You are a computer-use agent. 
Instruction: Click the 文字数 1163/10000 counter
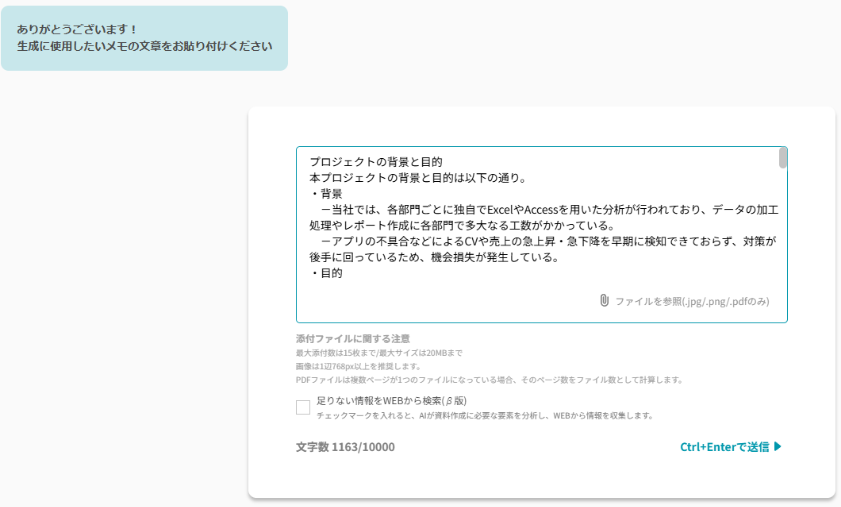coord(345,447)
